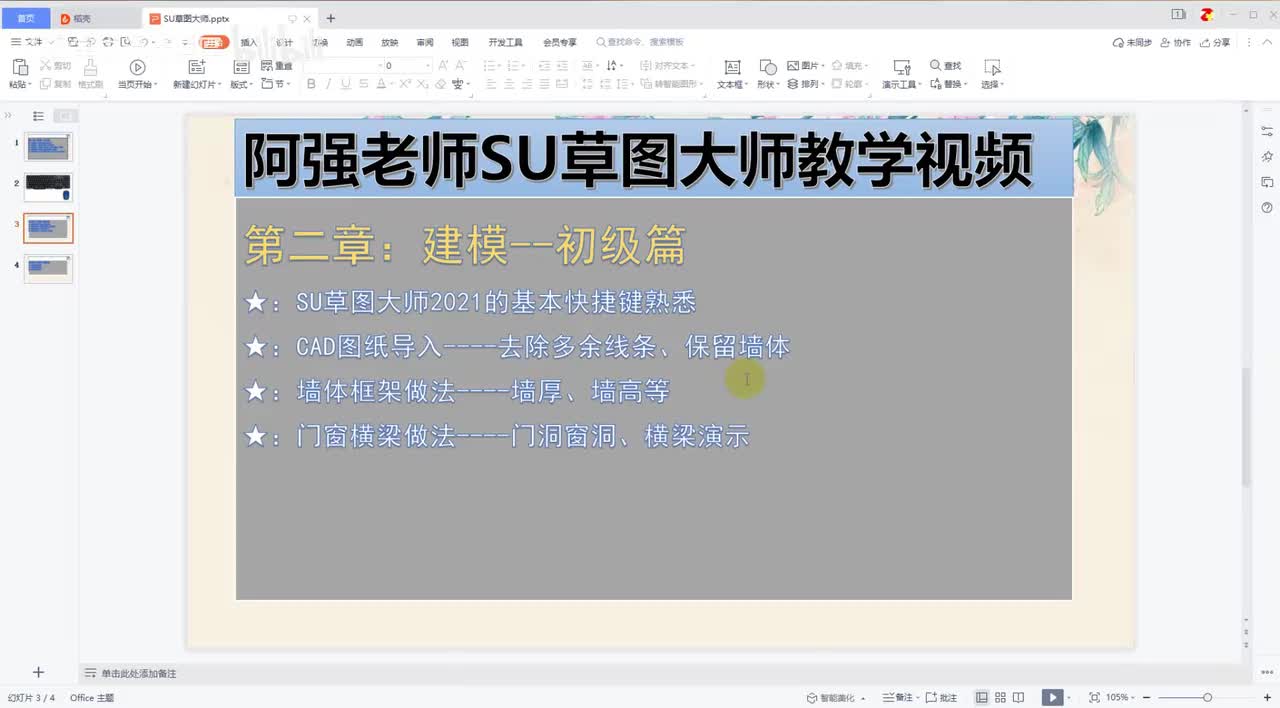The width and height of the screenshot is (1280, 708).
Task: Click the 选择 select icon
Action: (x=992, y=67)
